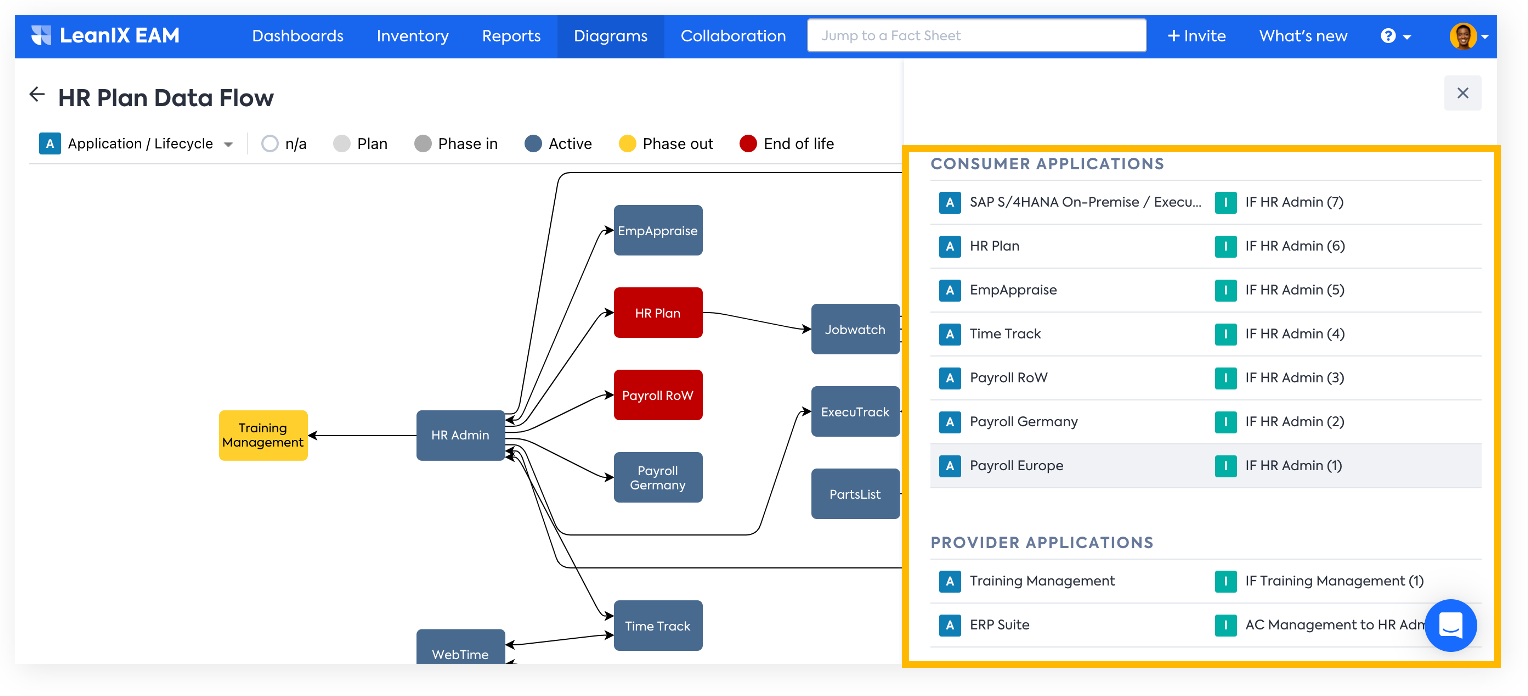This screenshot has height=696, width=1528.
Task: Open the IF HR Admin (7) interface
Action: pyautogui.click(x=1295, y=202)
